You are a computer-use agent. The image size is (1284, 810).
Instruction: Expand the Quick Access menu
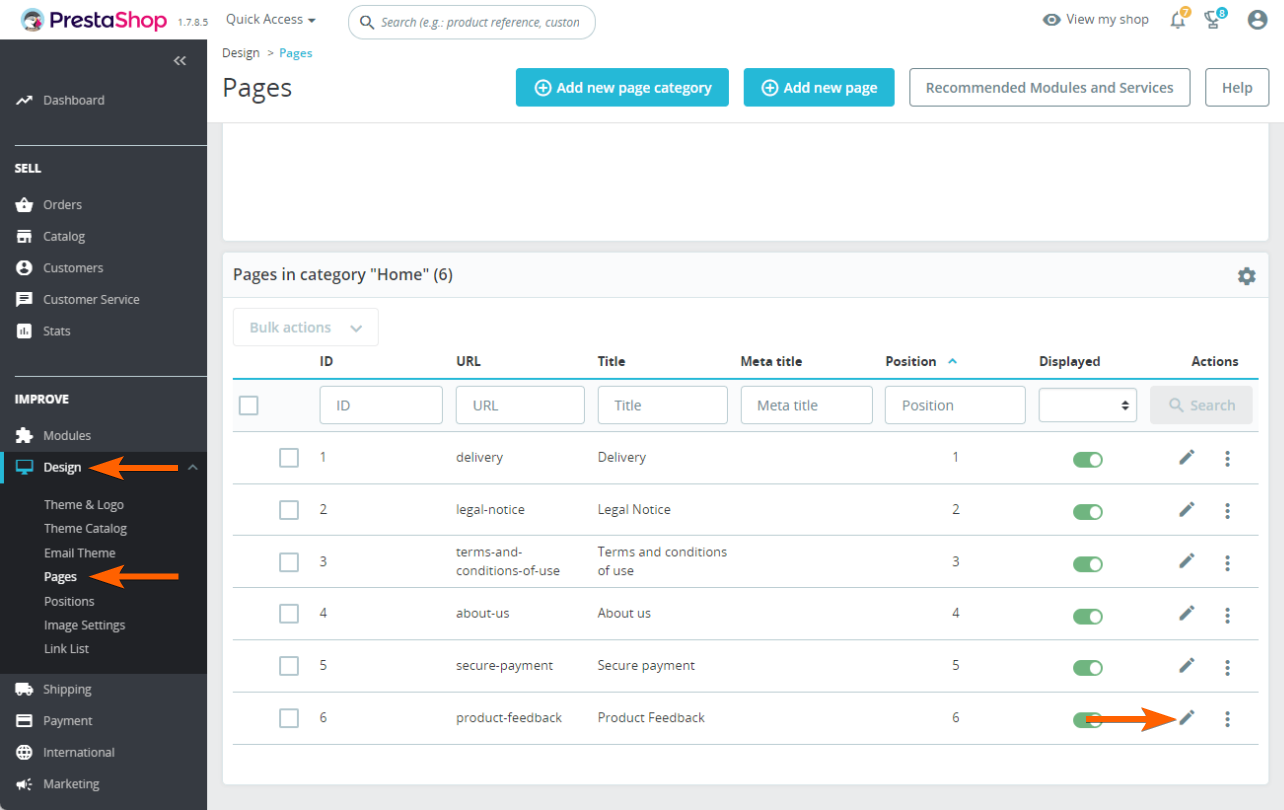click(270, 20)
